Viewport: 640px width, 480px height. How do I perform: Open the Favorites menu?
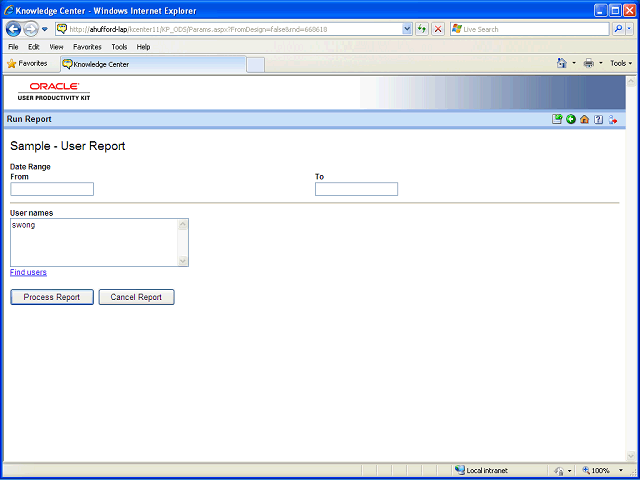click(87, 47)
